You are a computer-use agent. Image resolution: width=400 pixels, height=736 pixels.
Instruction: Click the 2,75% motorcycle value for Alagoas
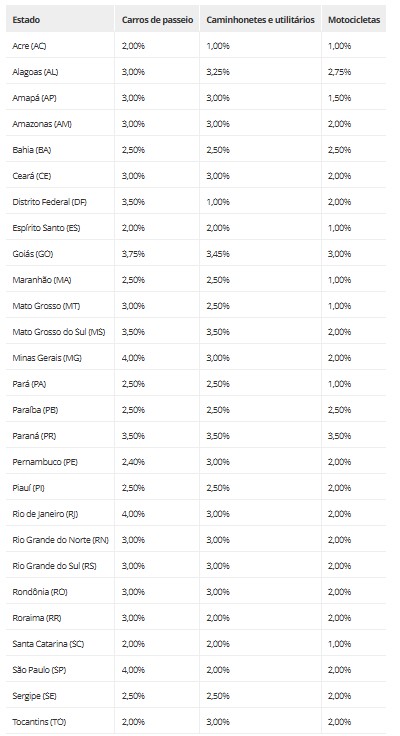[x=339, y=72]
